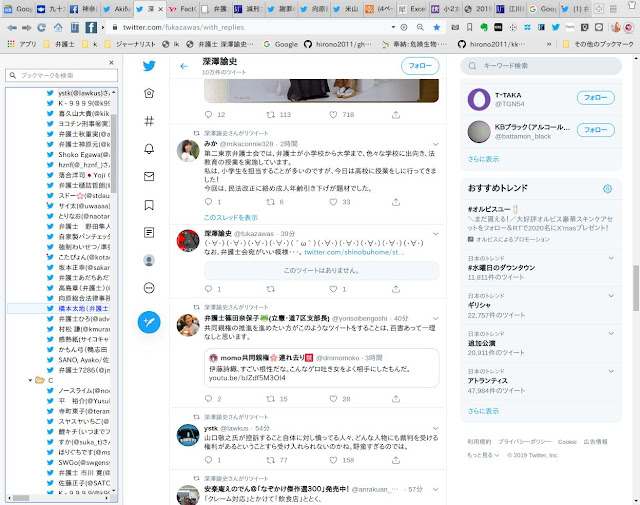
Task: Follow 深澤諭史 with the header フォロー button
Action: (420, 66)
